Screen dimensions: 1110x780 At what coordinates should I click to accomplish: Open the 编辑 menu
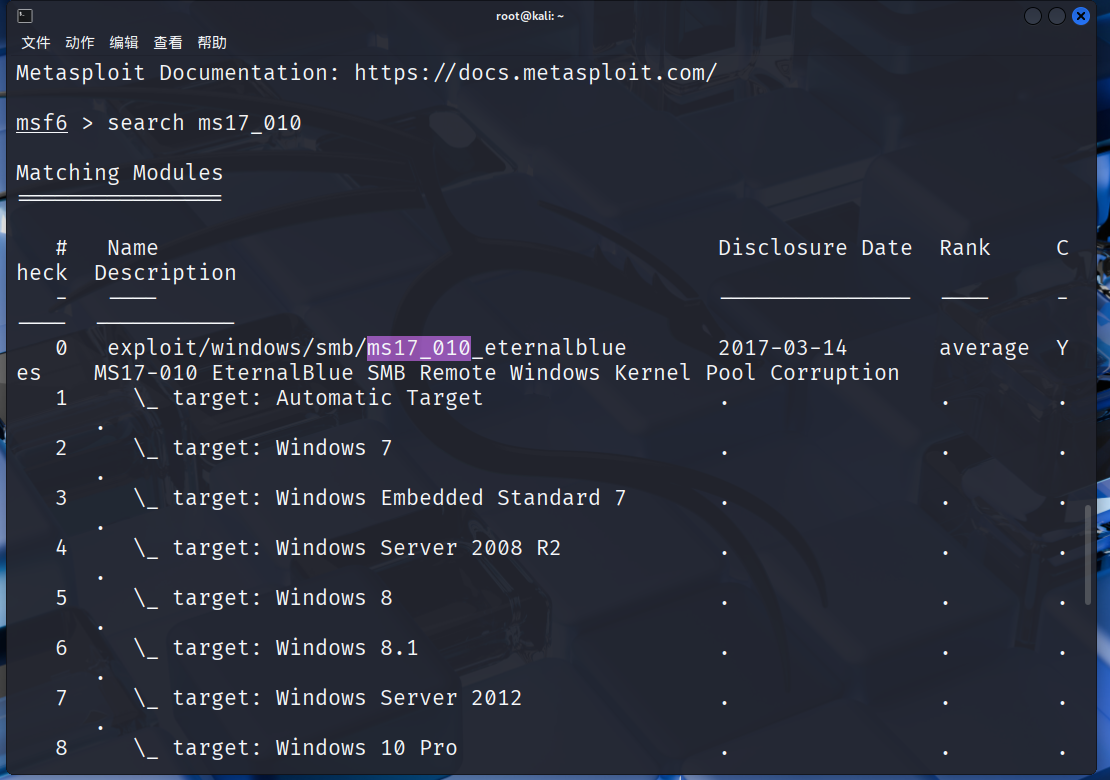click(x=124, y=42)
